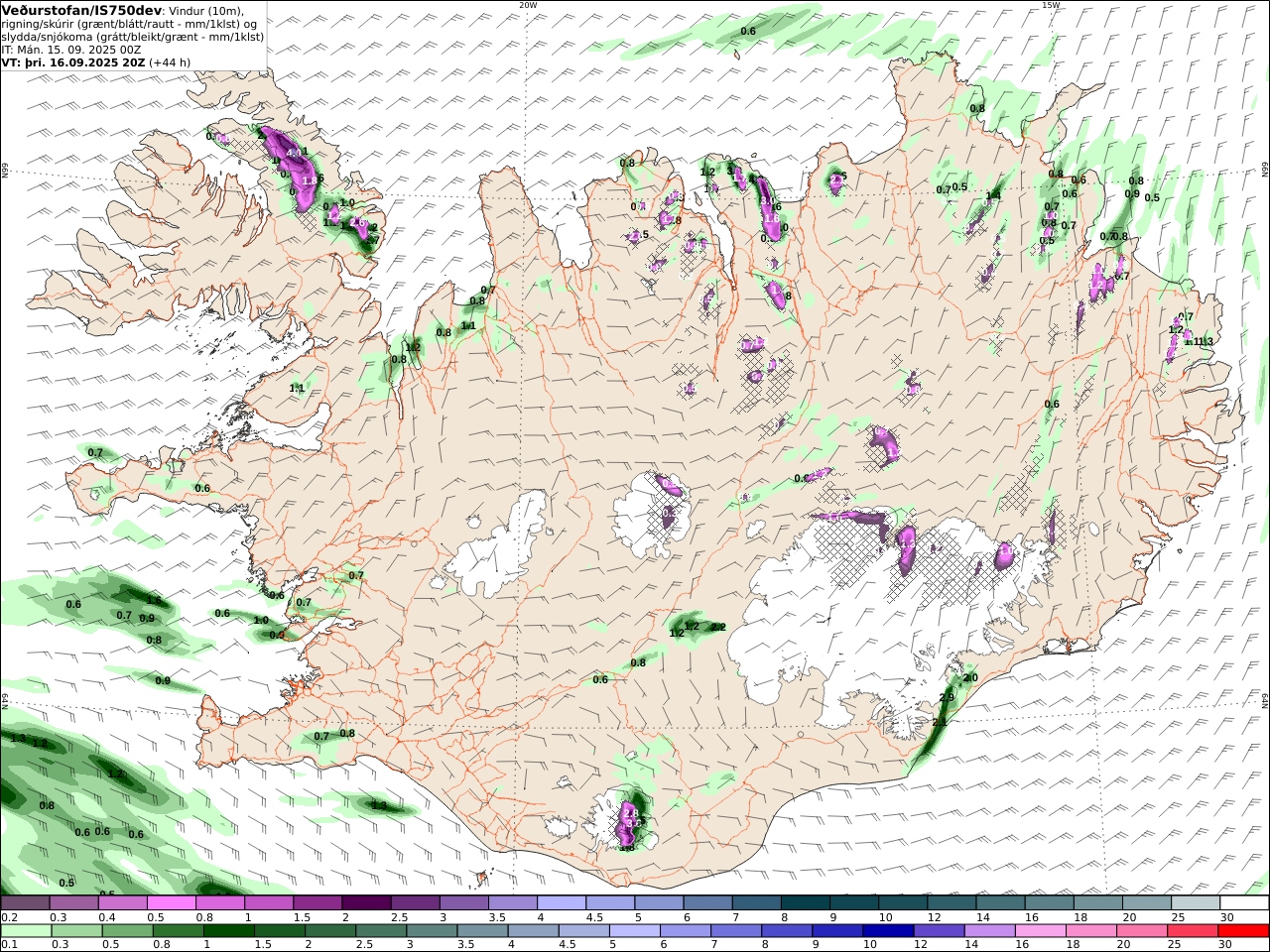Click the 0.1 label in the green legend
Image resolution: width=1270 pixels, height=952 pixels.
coord(8,945)
